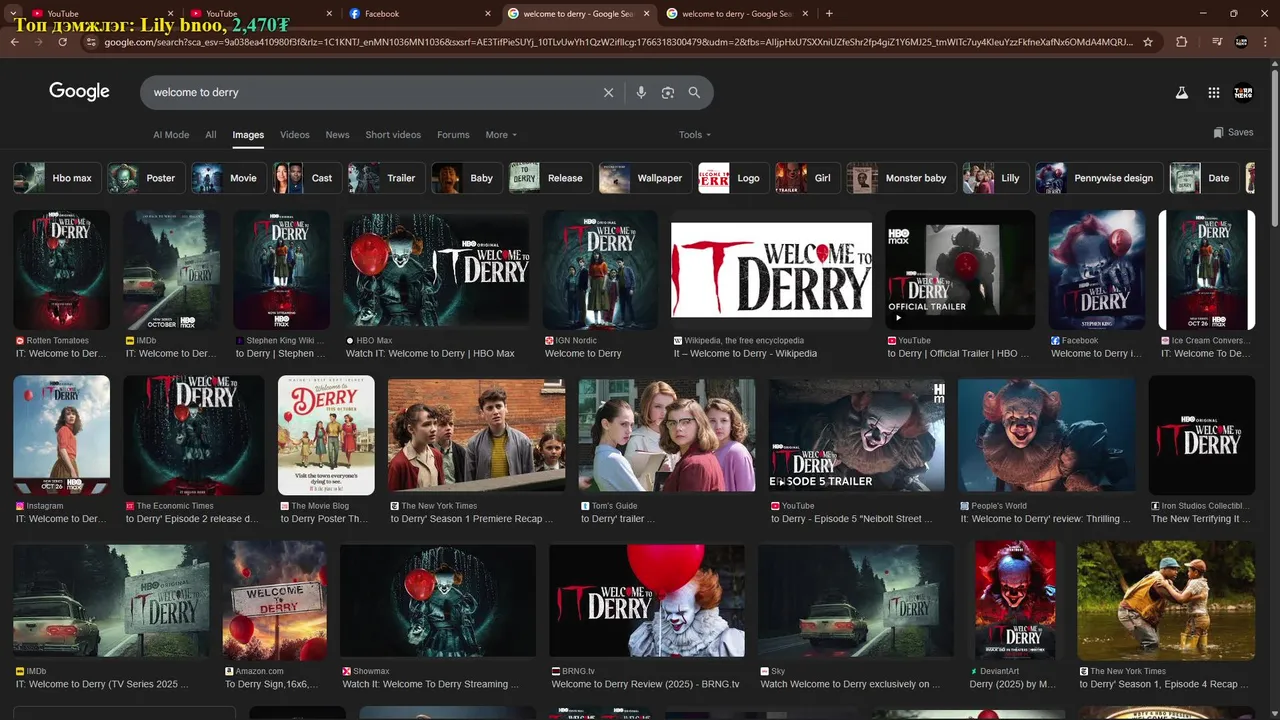This screenshot has width=1280, height=720.
Task: Open the BRNG.tv red balloon image
Action: 646,600
